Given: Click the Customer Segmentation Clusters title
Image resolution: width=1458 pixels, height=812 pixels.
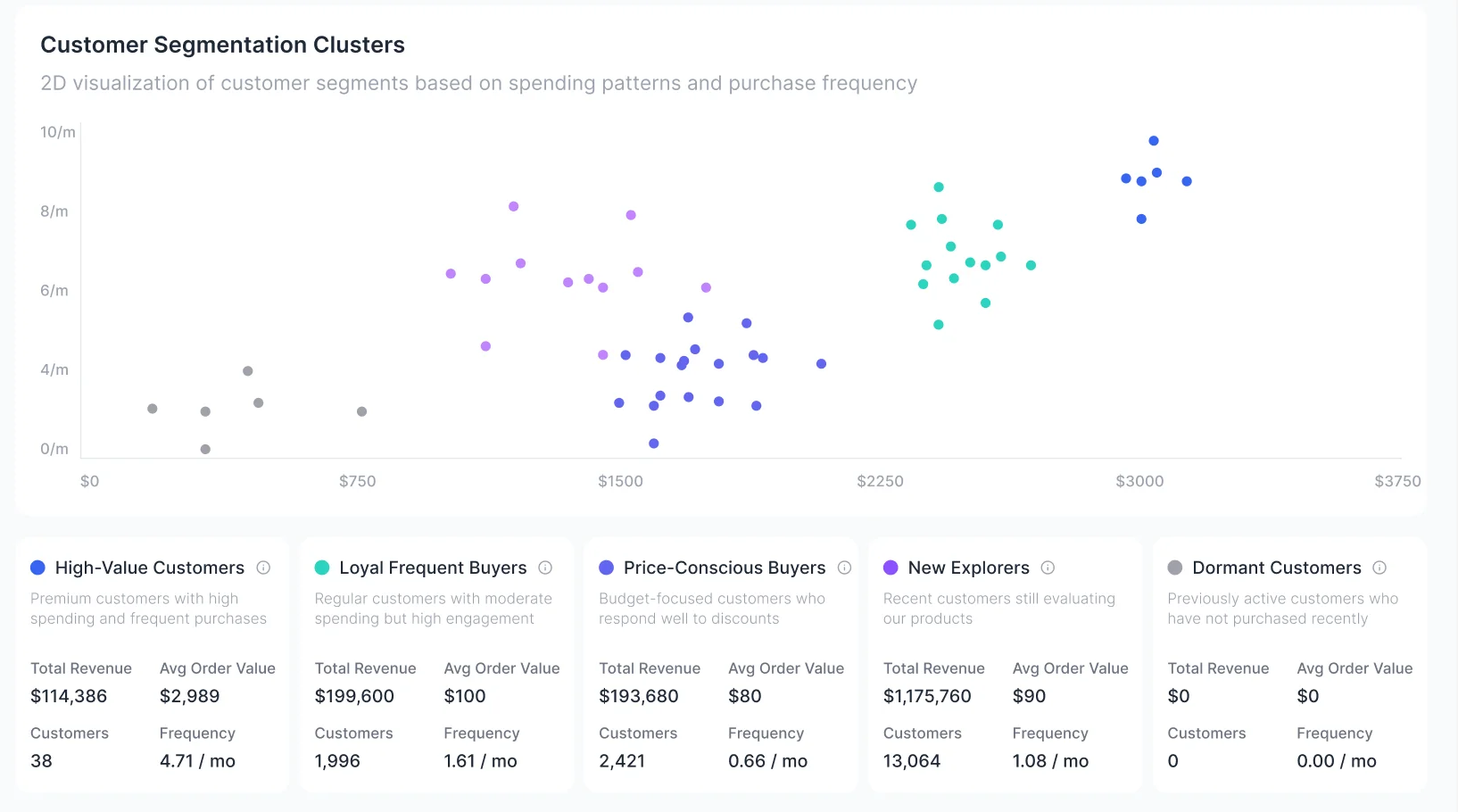Looking at the screenshot, I should coord(222,44).
